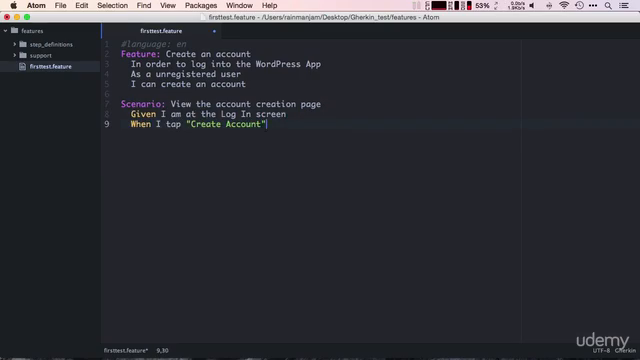Click the Bluetooth menu bar icon
The width and height of the screenshot is (640, 360).
549,5
